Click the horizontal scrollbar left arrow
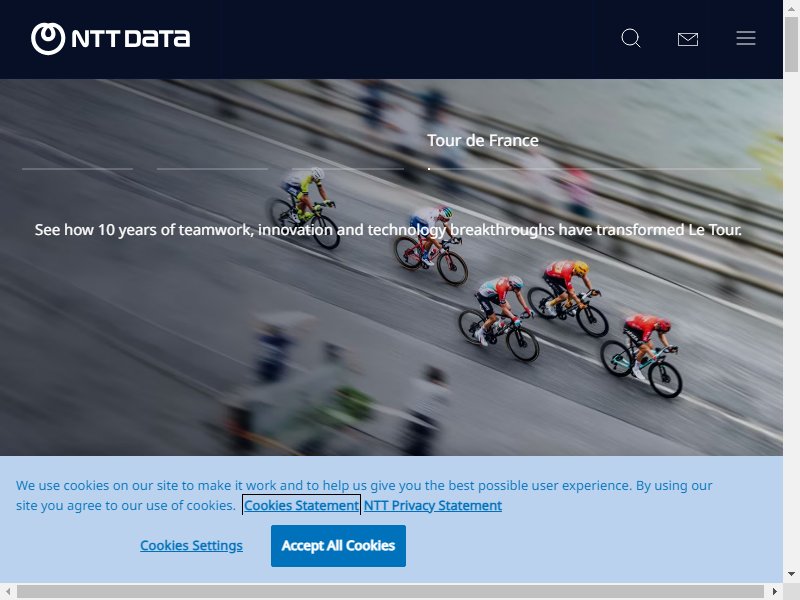Viewport: 800px width, 600px height. (8, 592)
